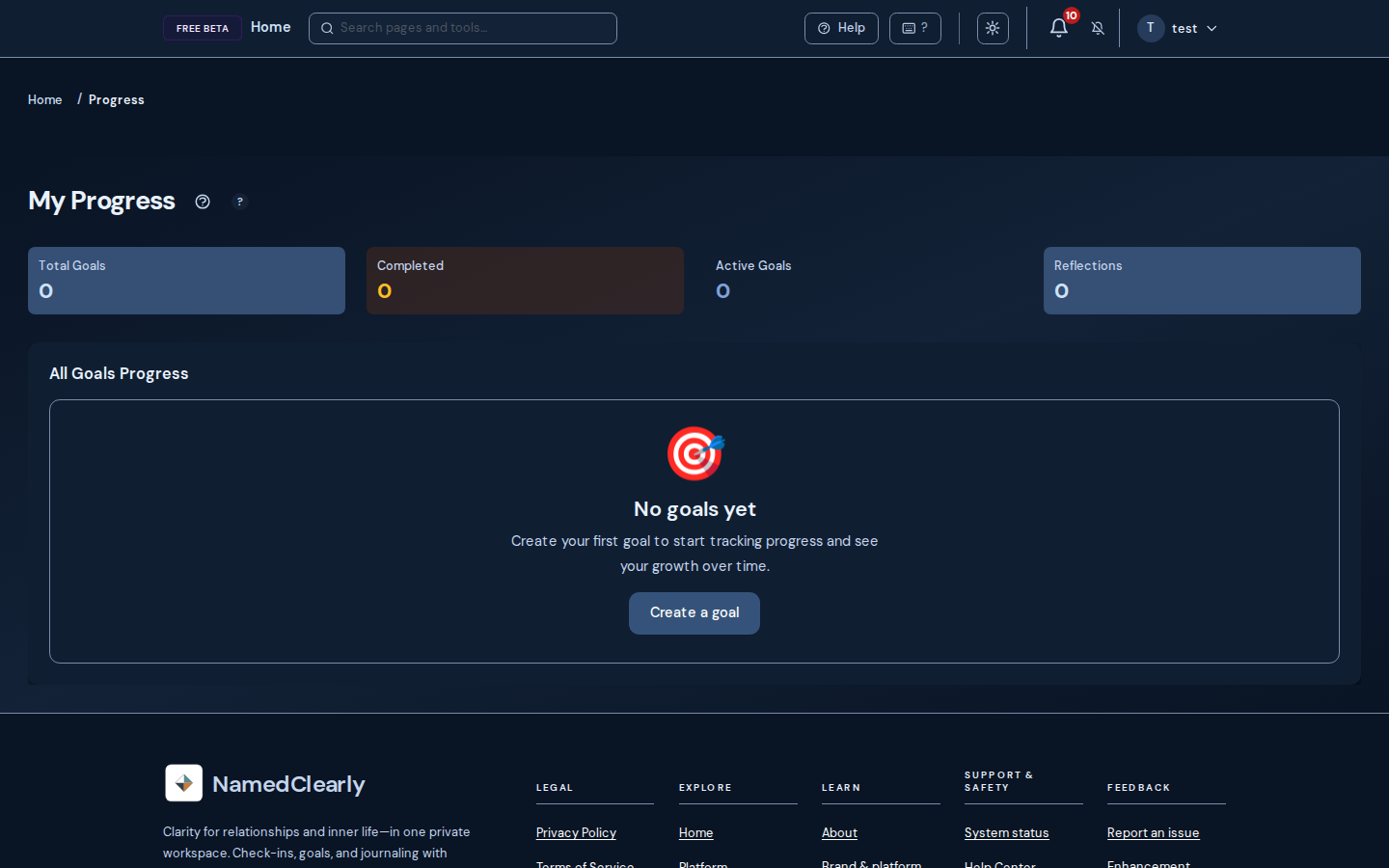This screenshot has width=1389, height=868.
Task: Click the SUPPORT & SAFETY footer heading
Action: tap(998, 781)
